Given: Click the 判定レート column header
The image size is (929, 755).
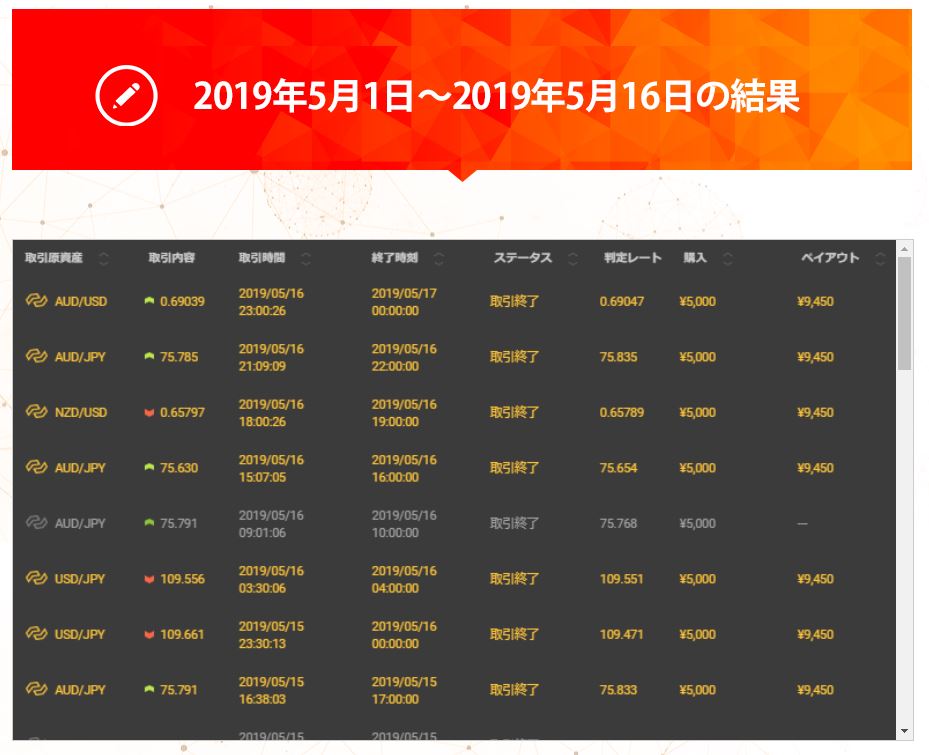Looking at the screenshot, I should tap(633, 258).
